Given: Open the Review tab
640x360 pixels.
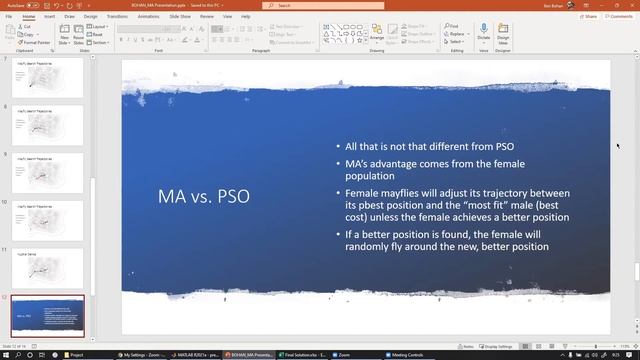Looking at the screenshot, I should tap(207, 16).
